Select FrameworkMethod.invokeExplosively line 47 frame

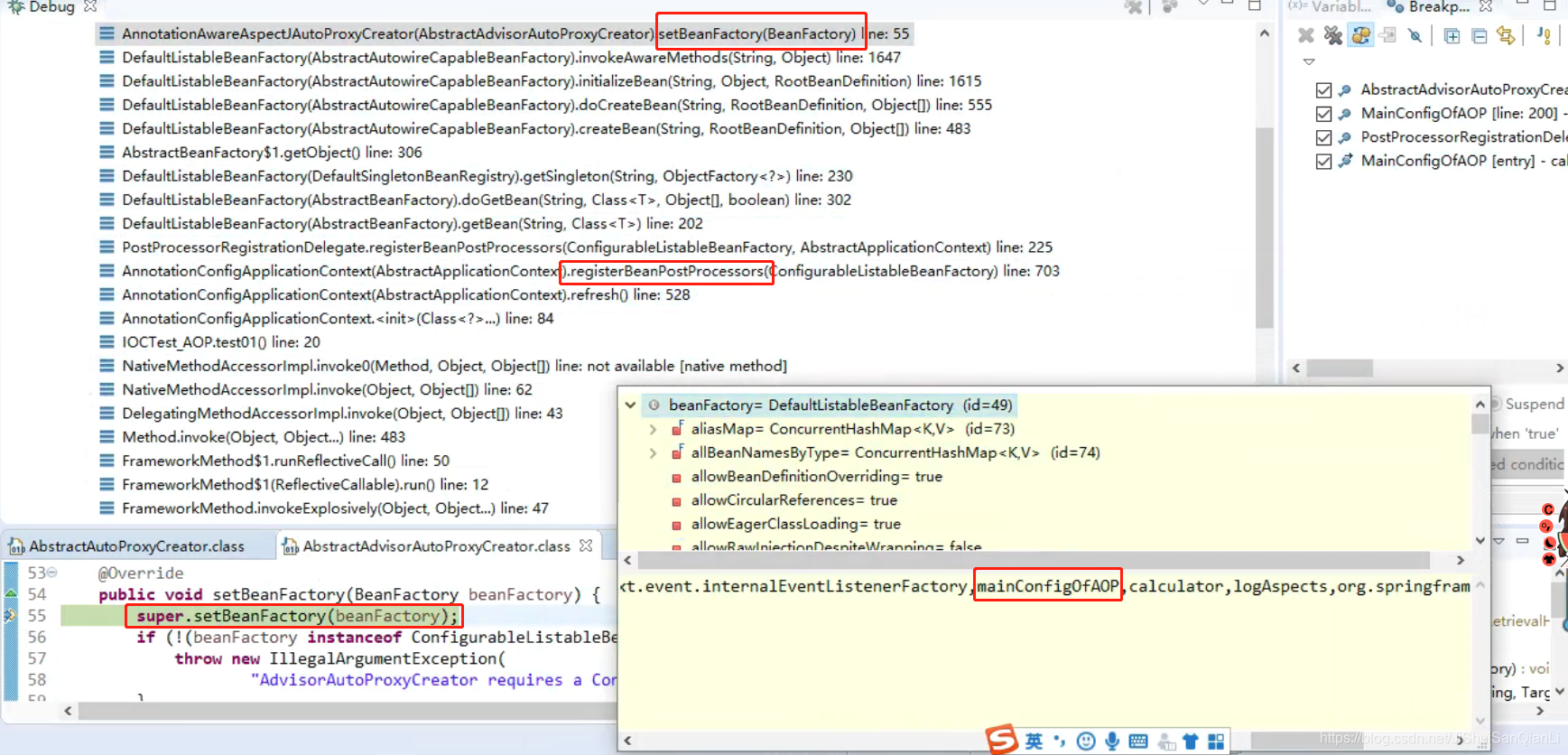point(335,508)
